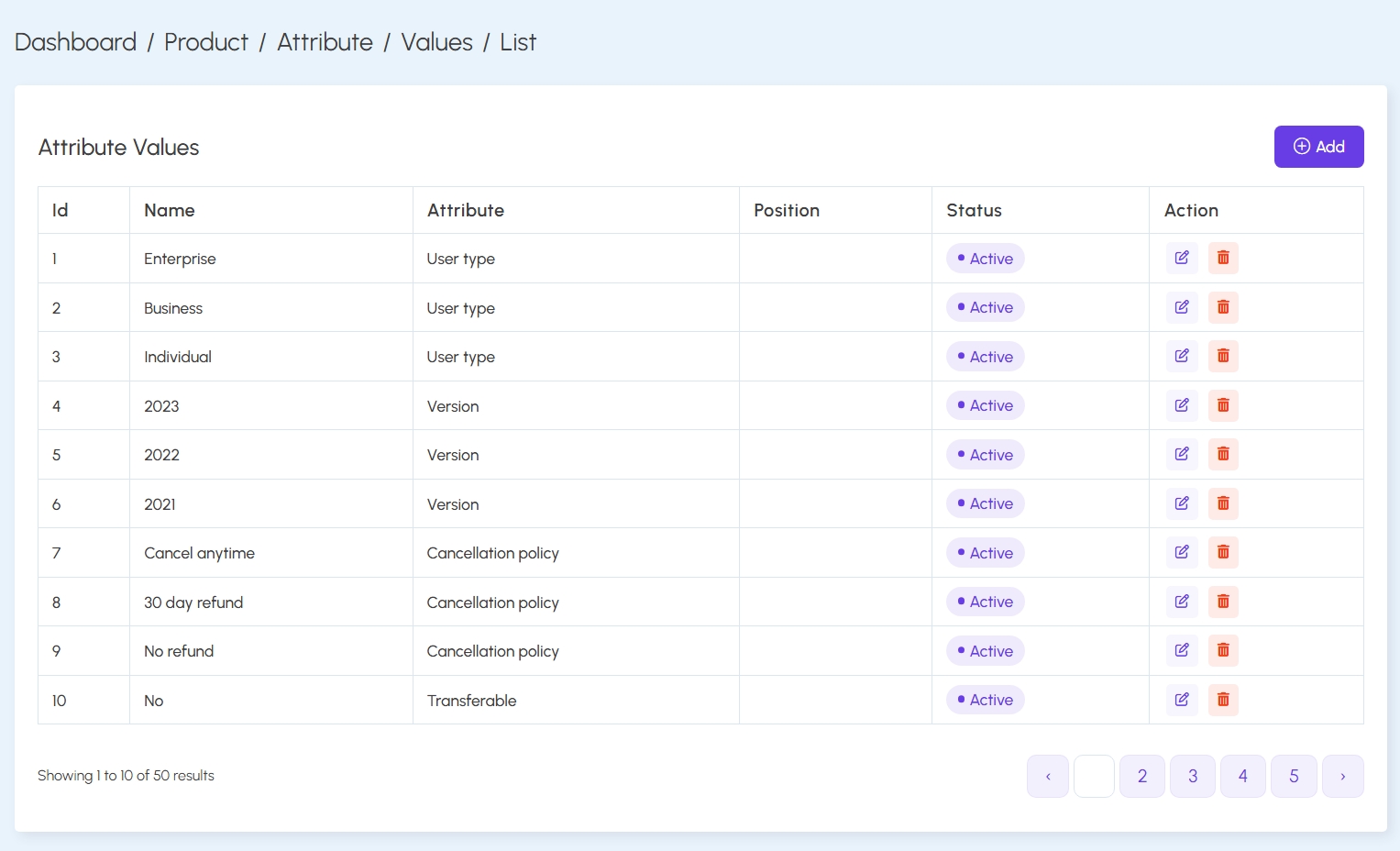This screenshot has height=851, width=1400.
Task: Edit the 2021 version value
Action: 1182,503
